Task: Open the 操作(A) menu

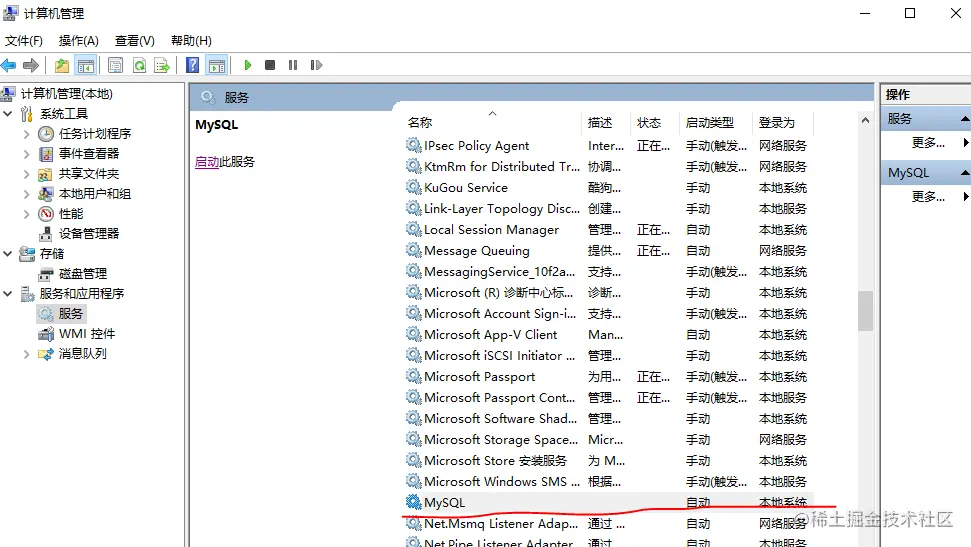Action: 79,41
